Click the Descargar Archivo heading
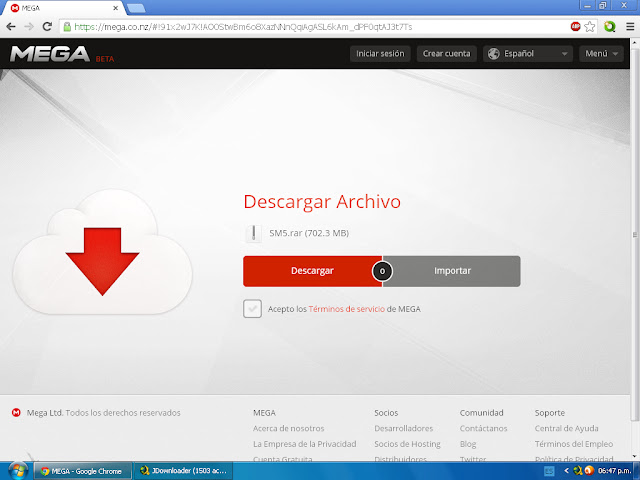Image resolution: width=640 pixels, height=480 pixels. [322, 202]
